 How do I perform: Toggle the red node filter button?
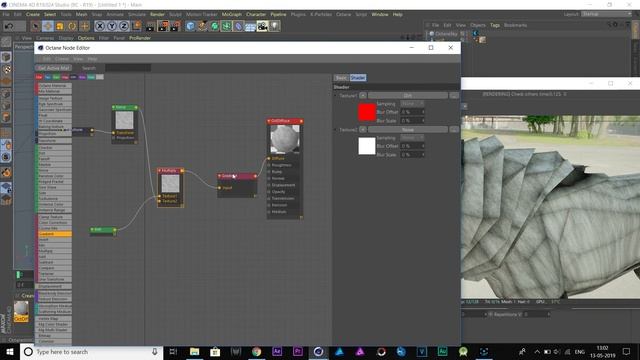click(x=39, y=77)
